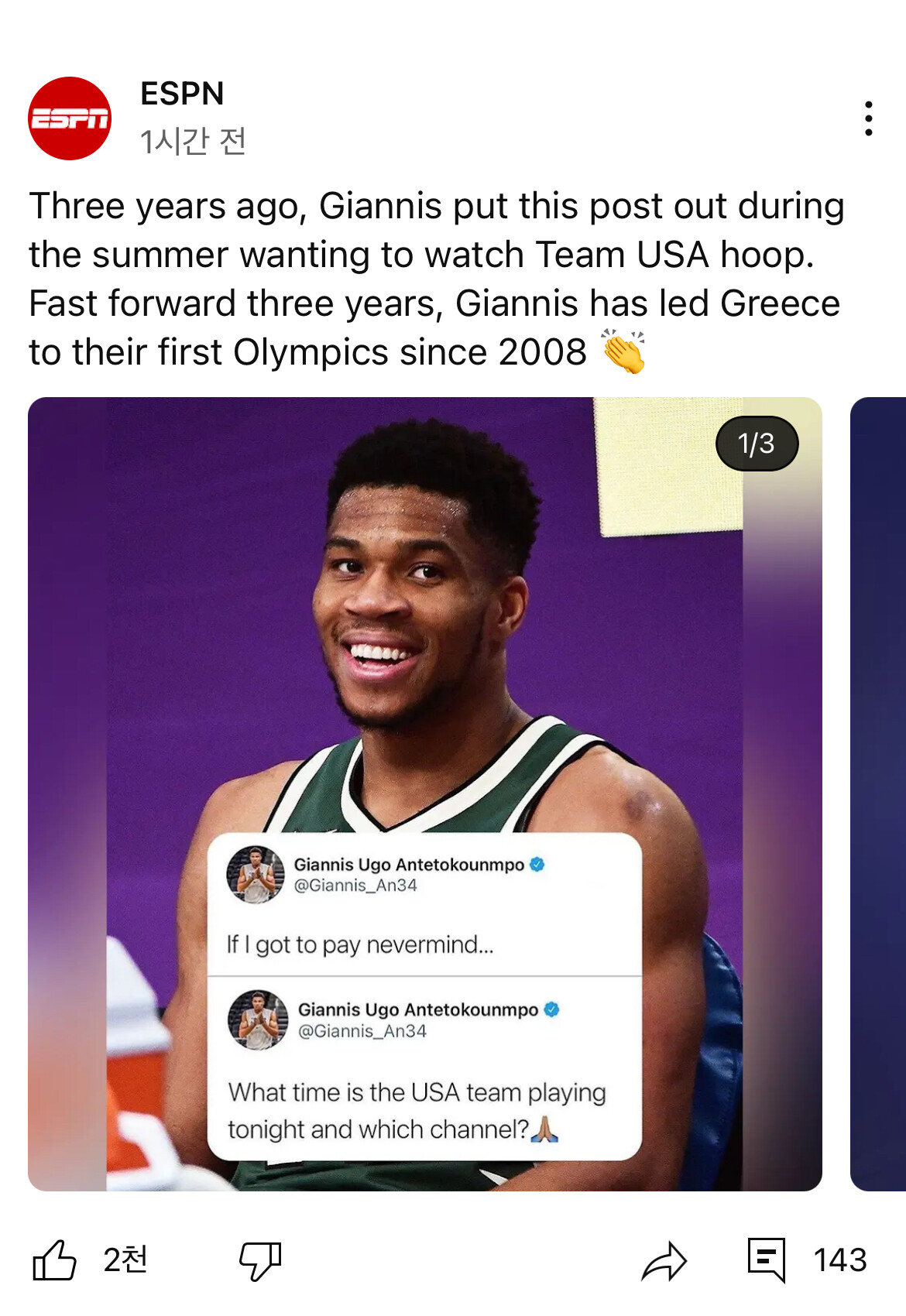Tap the next image preview at right edge
The image size is (906, 1316).
[878, 793]
